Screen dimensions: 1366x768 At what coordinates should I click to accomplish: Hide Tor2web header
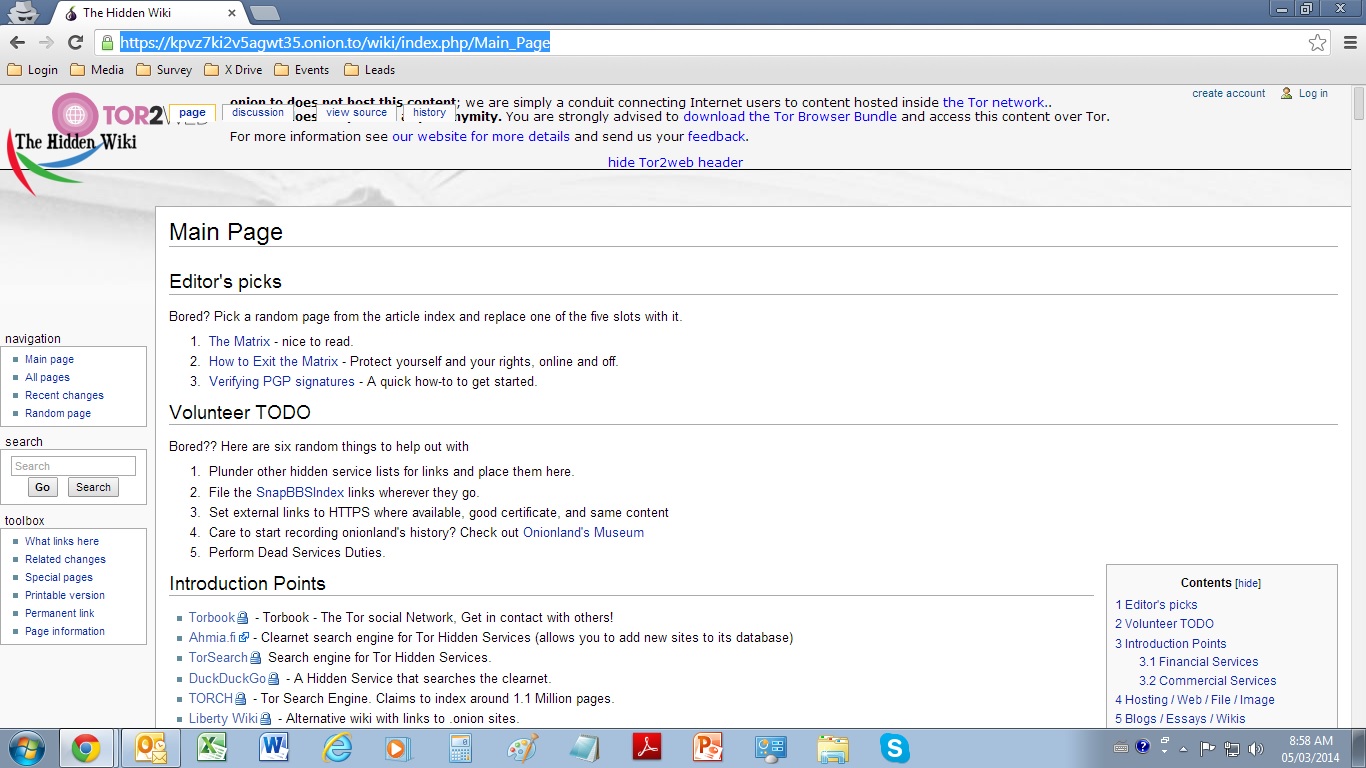[x=675, y=162]
